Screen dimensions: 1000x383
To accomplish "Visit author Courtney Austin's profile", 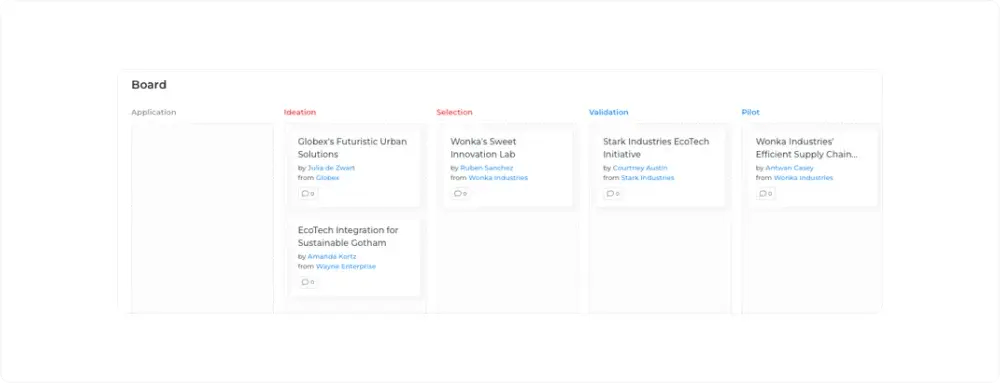I will [x=640, y=168].
